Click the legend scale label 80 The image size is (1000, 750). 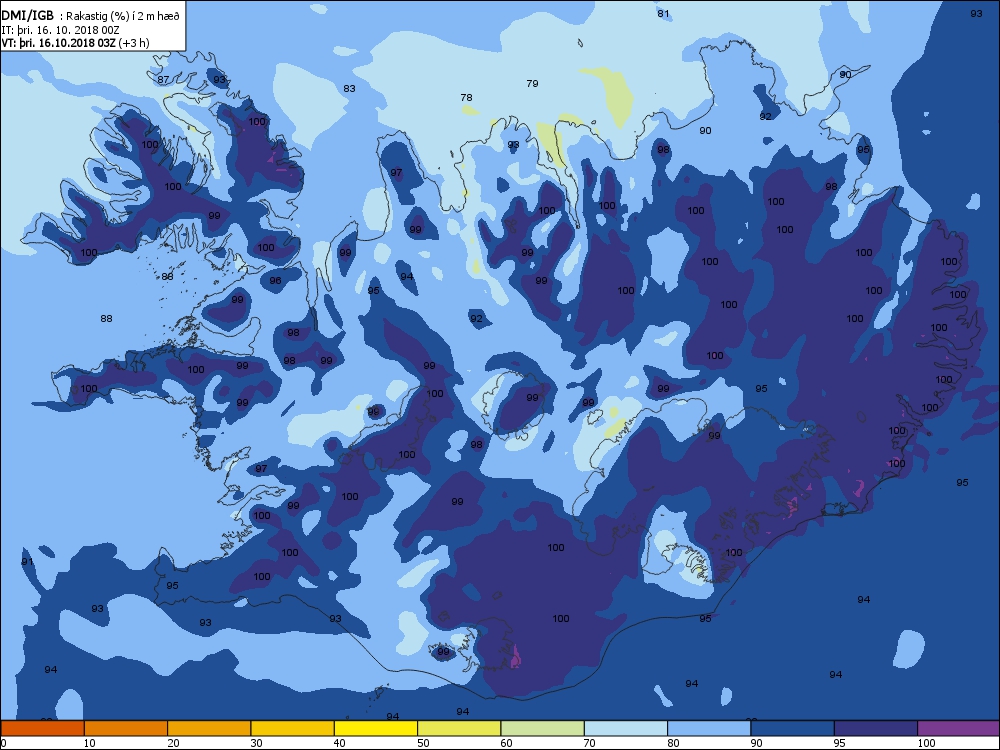(673, 742)
